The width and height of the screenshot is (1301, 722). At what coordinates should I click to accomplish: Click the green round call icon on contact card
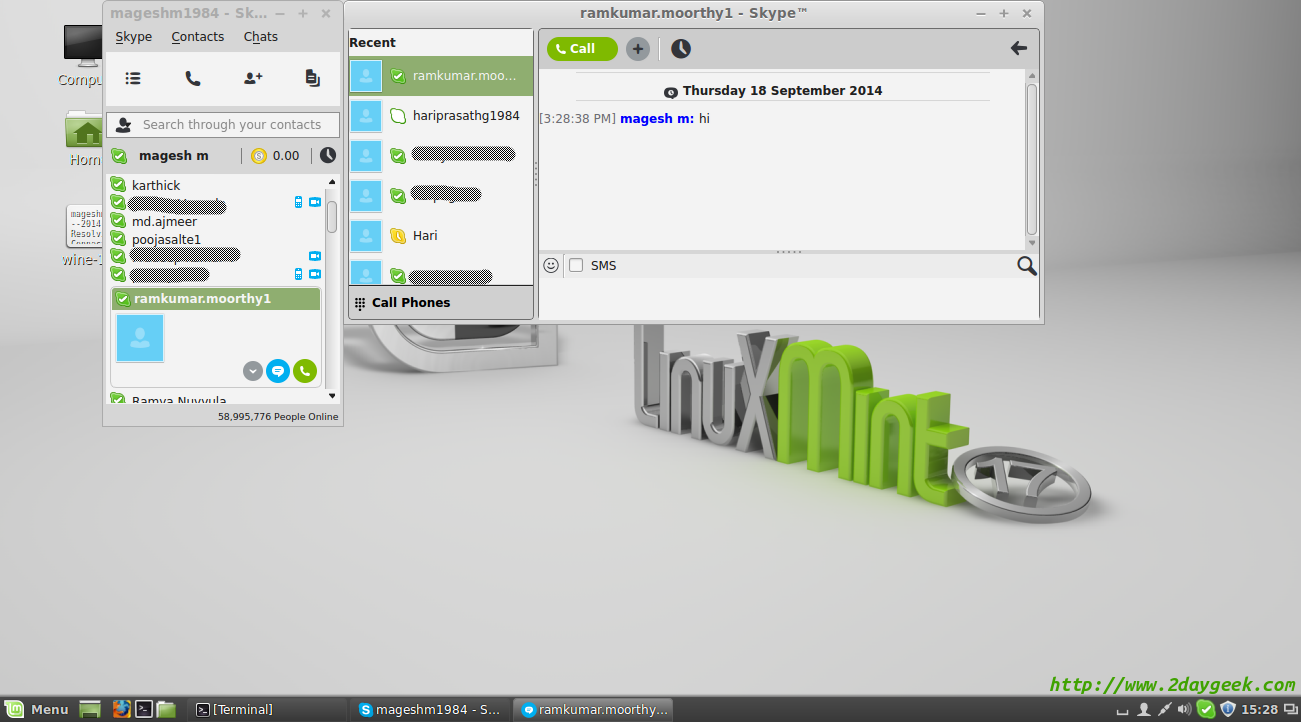[x=305, y=371]
